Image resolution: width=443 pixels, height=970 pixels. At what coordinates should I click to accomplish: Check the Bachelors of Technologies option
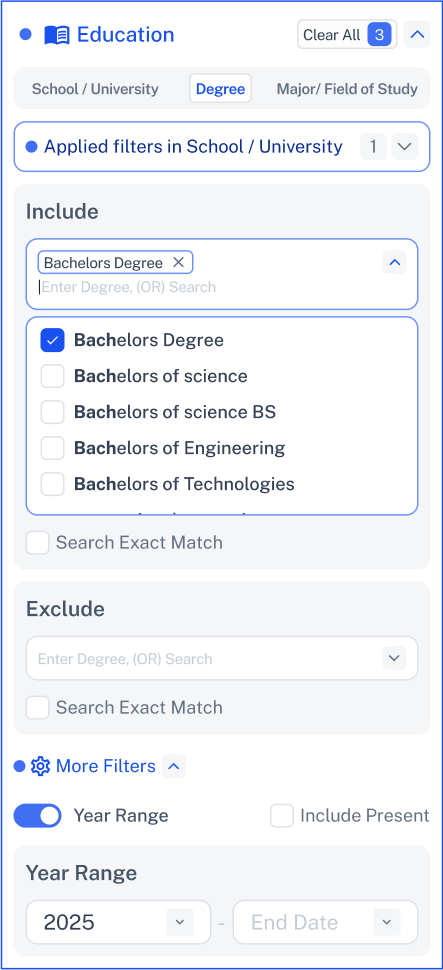tap(53, 484)
